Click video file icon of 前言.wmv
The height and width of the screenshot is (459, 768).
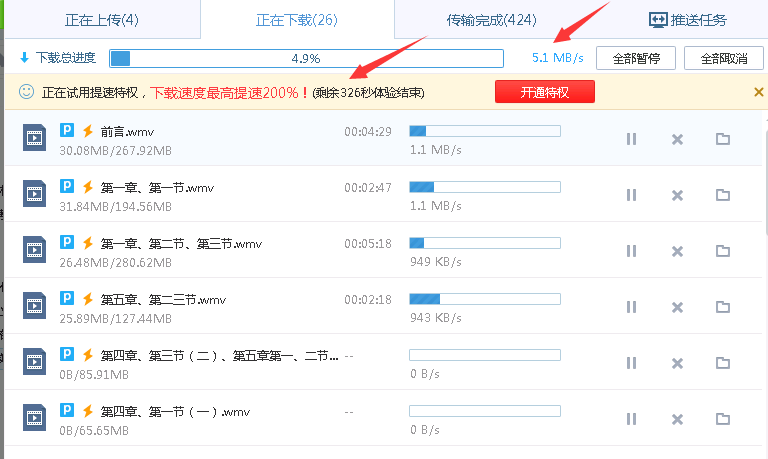(x=34, y=138)
